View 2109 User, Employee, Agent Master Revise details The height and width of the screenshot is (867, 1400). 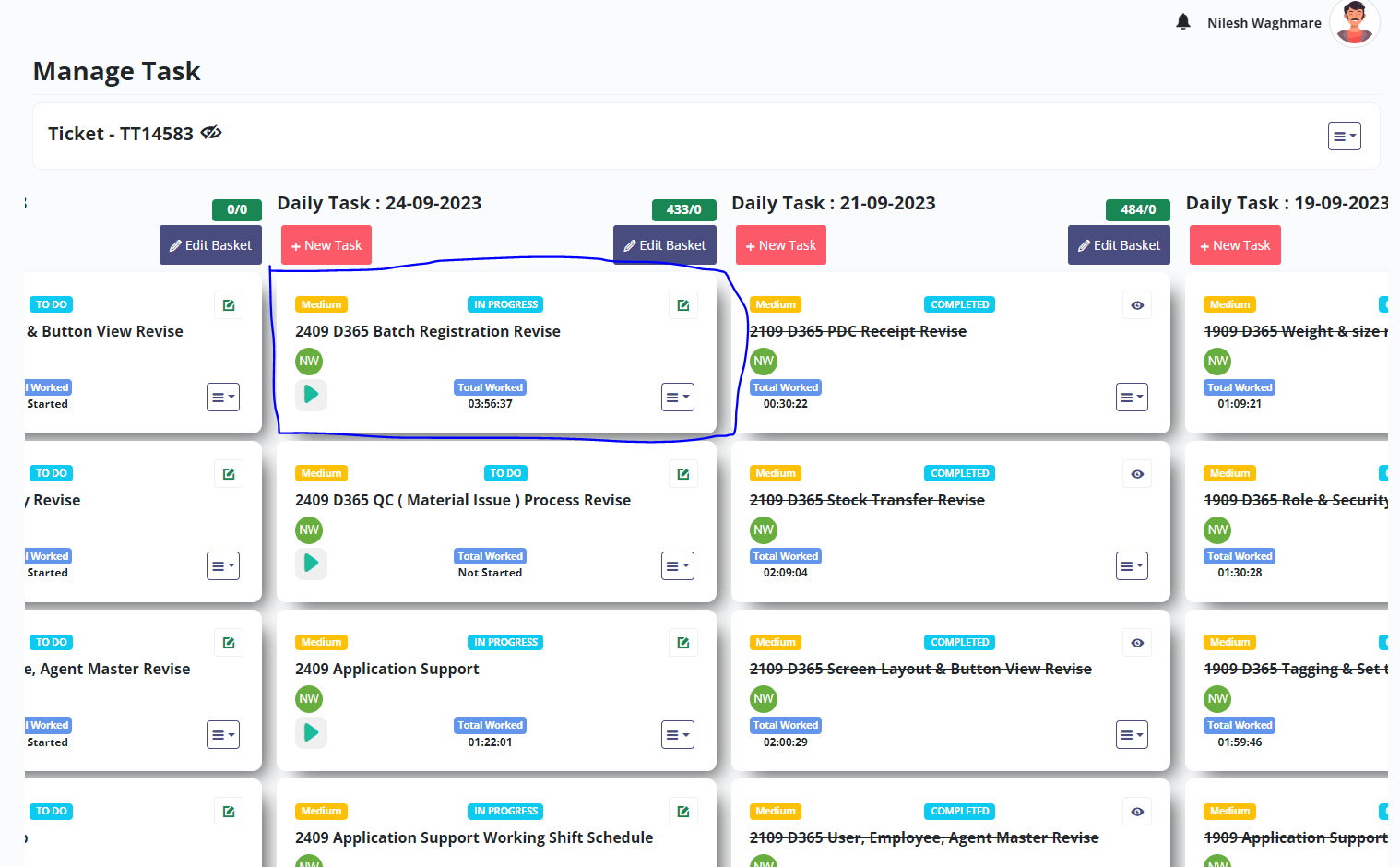[x=1137, y=812]
